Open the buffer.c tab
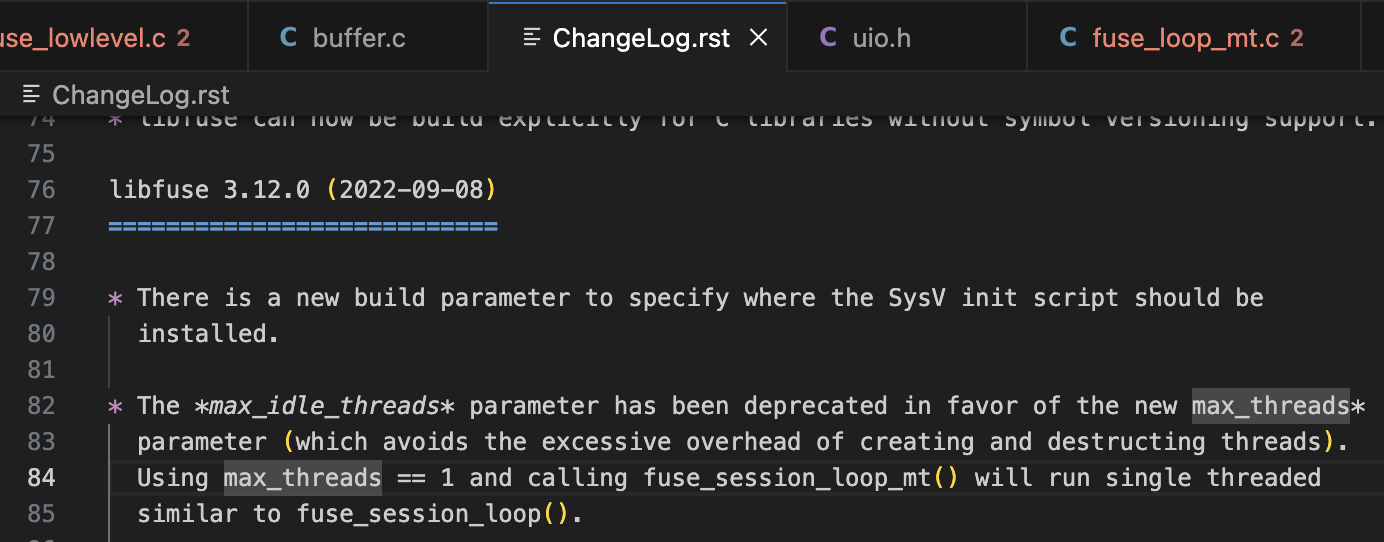The image size is (1384, 542). point(359,39)
